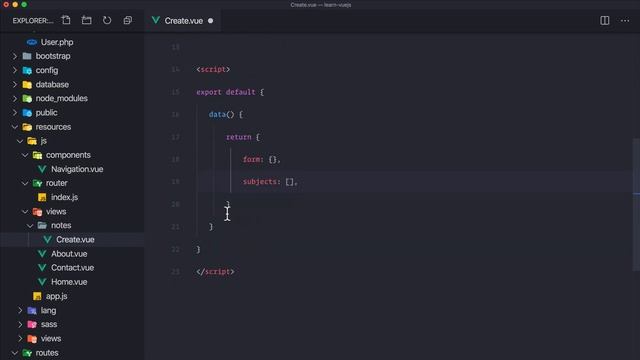This screenshot has width=640, height=360.
Task: Open the editor More Actions menu
Action: pyautogui.click(x=625, y=20)
